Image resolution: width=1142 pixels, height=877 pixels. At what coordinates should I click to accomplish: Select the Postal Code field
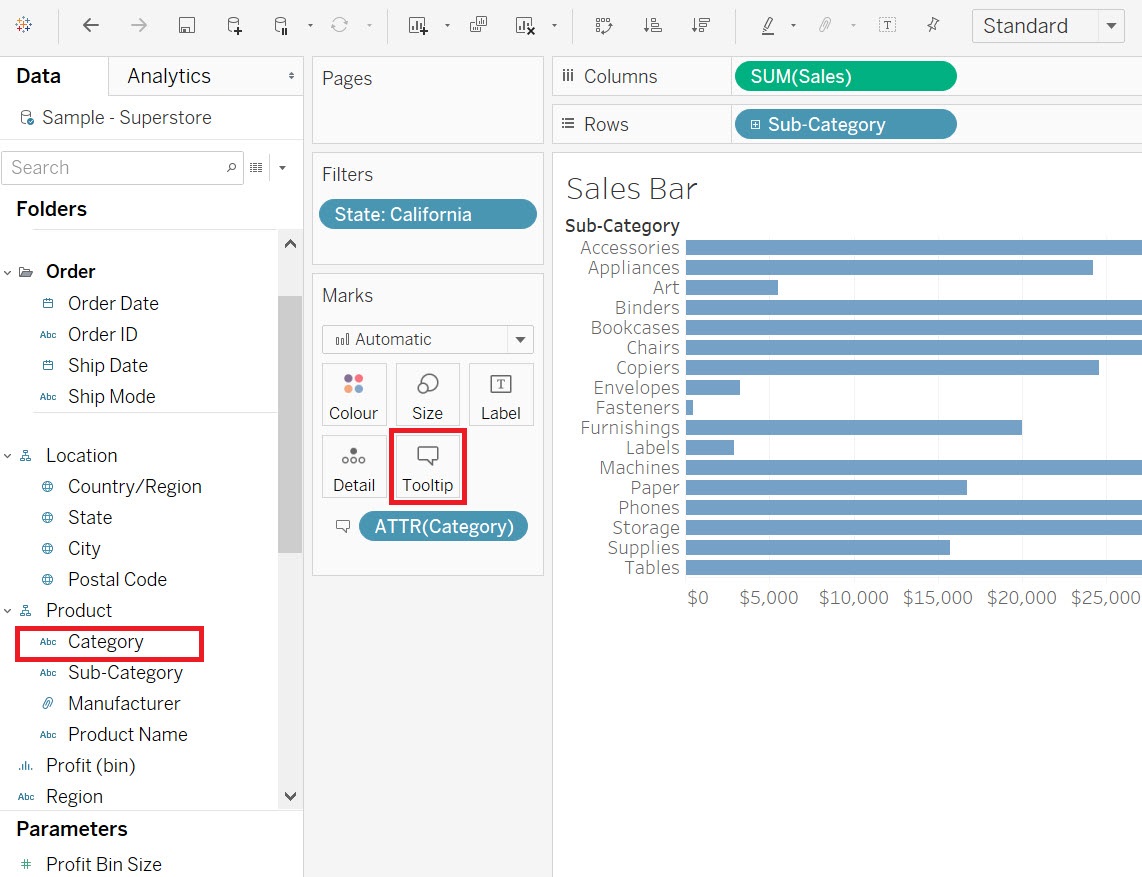[117, 579]
